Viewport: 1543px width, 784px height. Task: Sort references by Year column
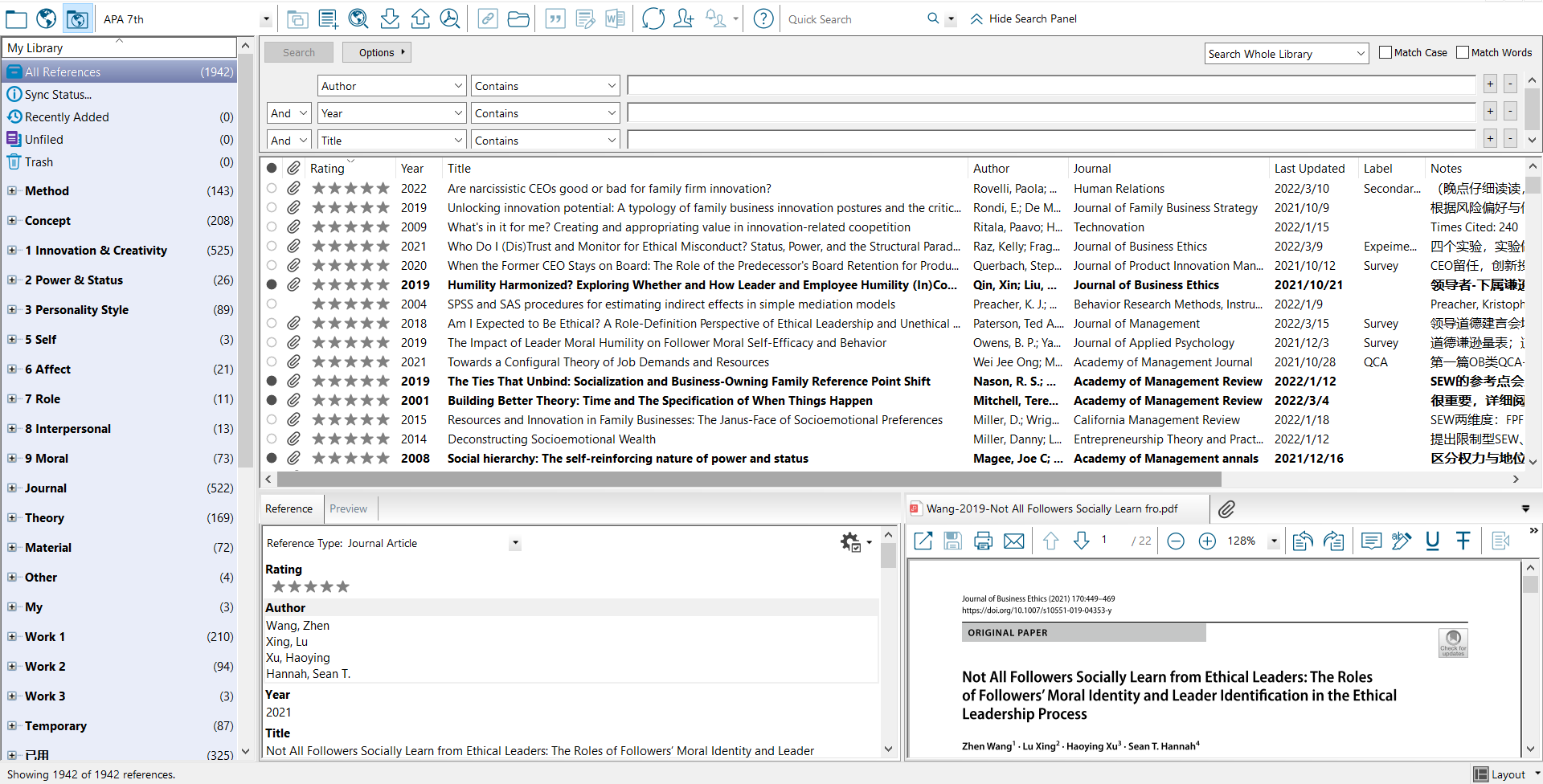click(x=412, y=169)
